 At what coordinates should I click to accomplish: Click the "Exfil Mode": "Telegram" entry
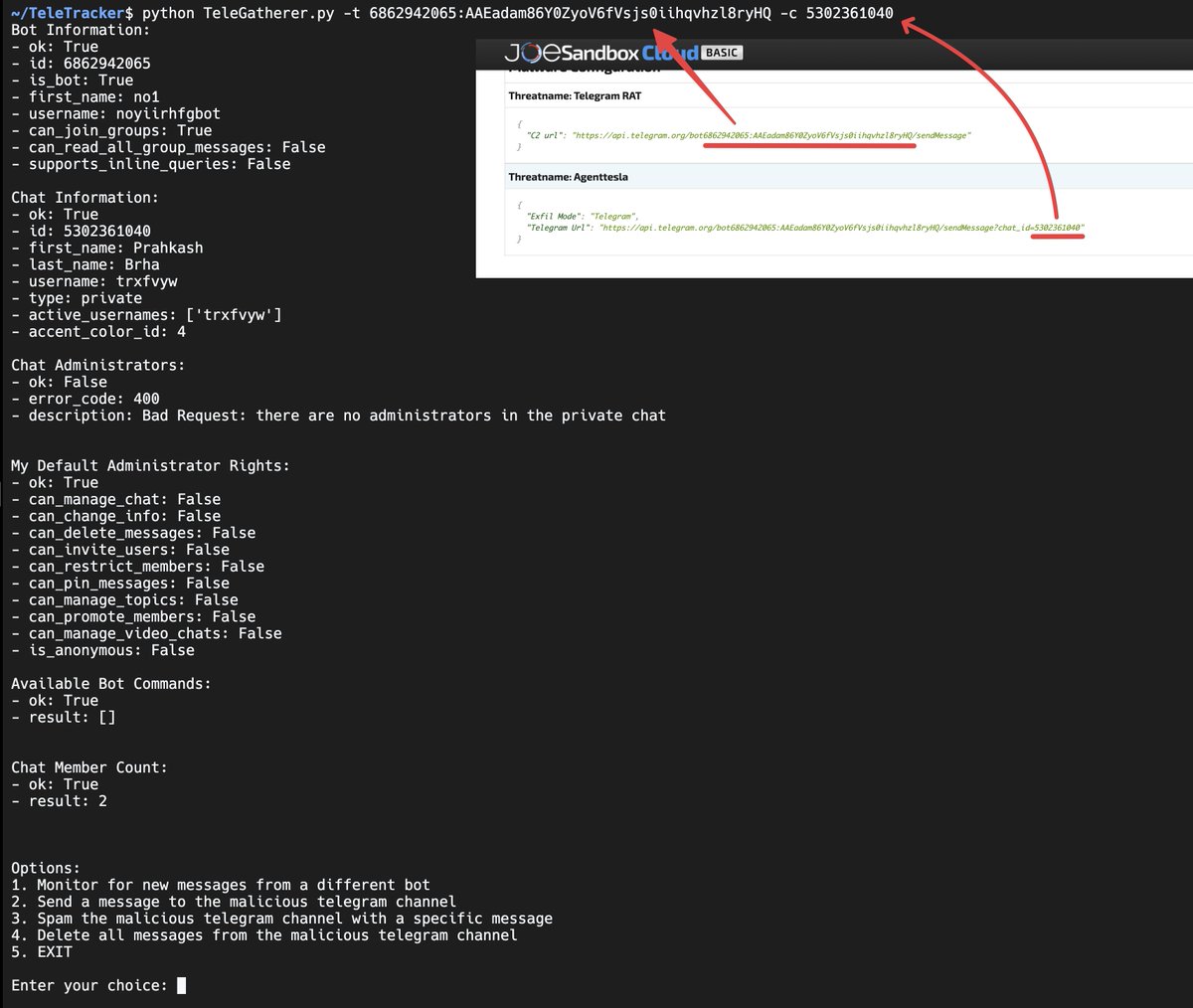pos(583,216)
